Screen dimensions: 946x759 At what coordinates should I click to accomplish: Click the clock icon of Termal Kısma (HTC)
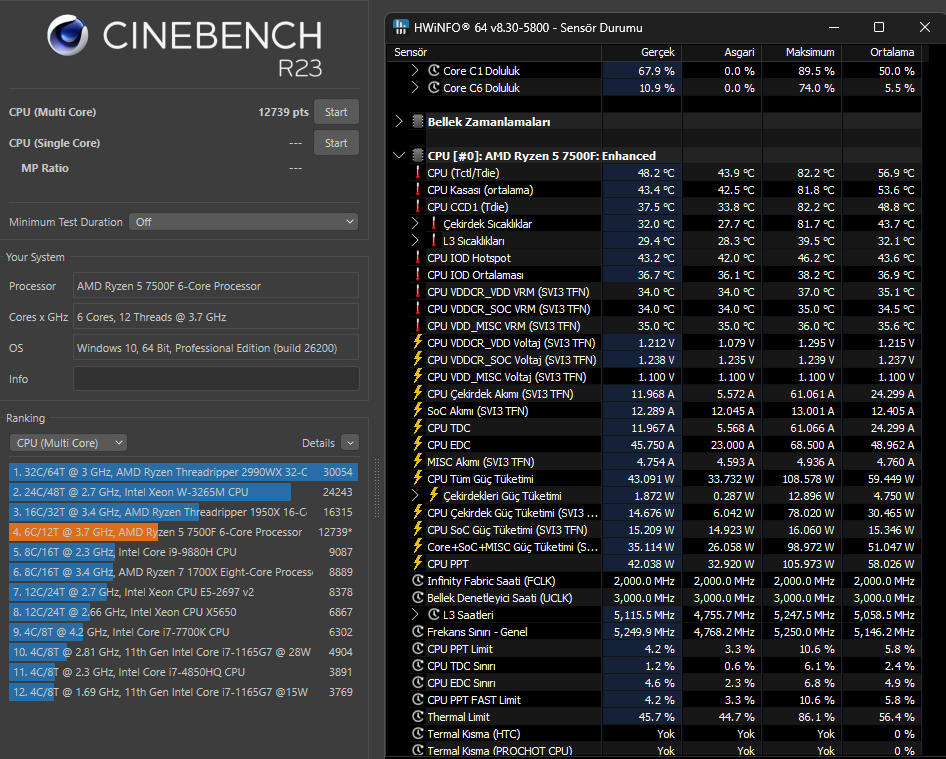(x=417, y=733)
